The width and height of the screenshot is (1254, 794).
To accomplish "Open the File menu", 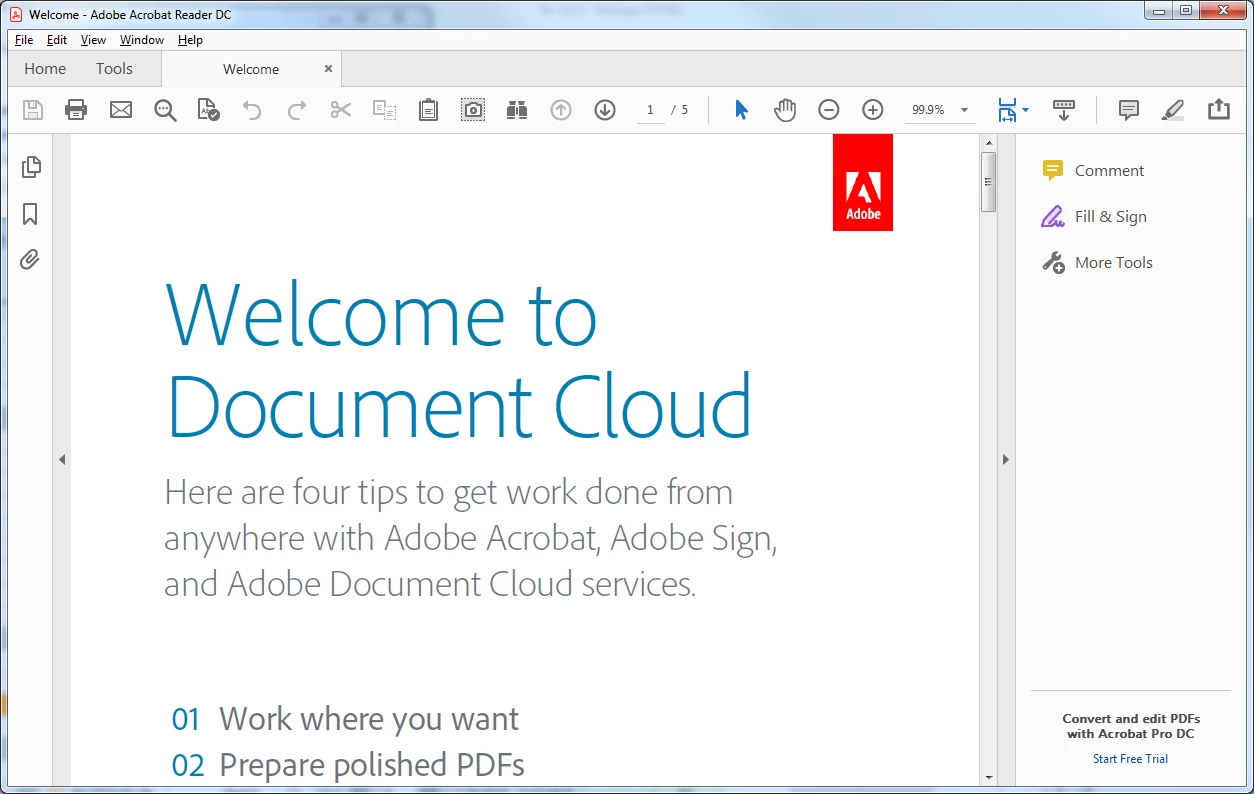I will click(x=24, y=40).
